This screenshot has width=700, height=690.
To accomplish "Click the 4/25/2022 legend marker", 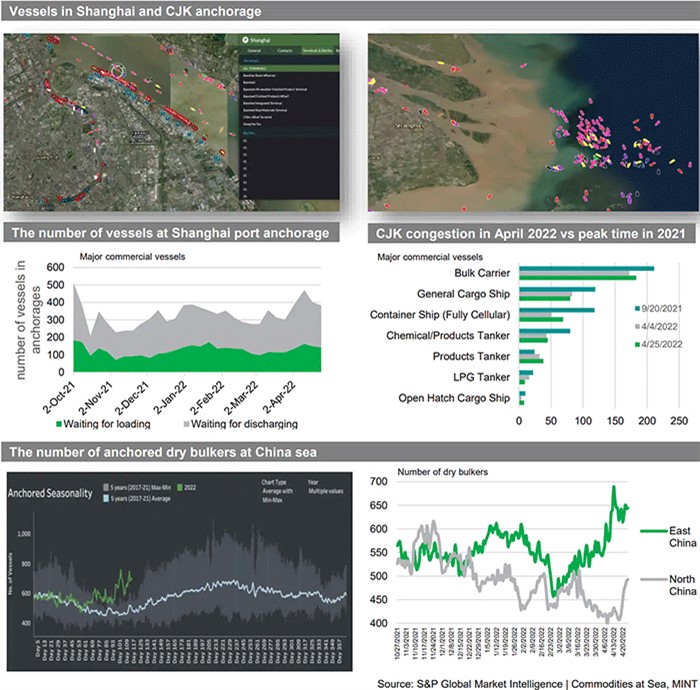I will click(x=636, y=345).
